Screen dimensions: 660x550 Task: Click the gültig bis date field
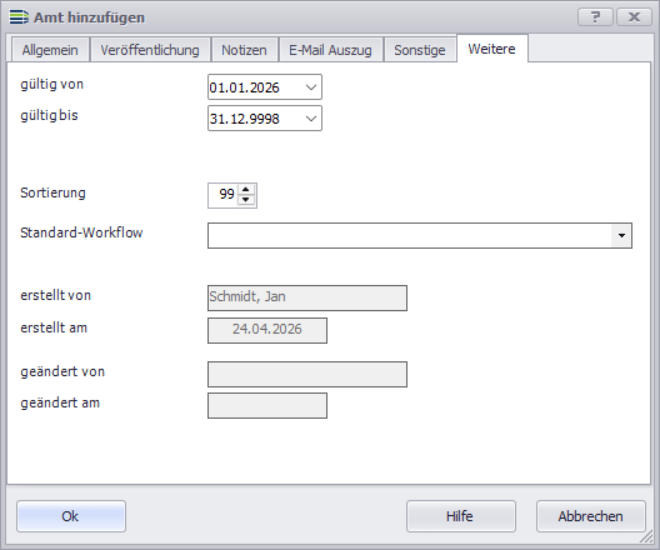(x=254, y=119)
